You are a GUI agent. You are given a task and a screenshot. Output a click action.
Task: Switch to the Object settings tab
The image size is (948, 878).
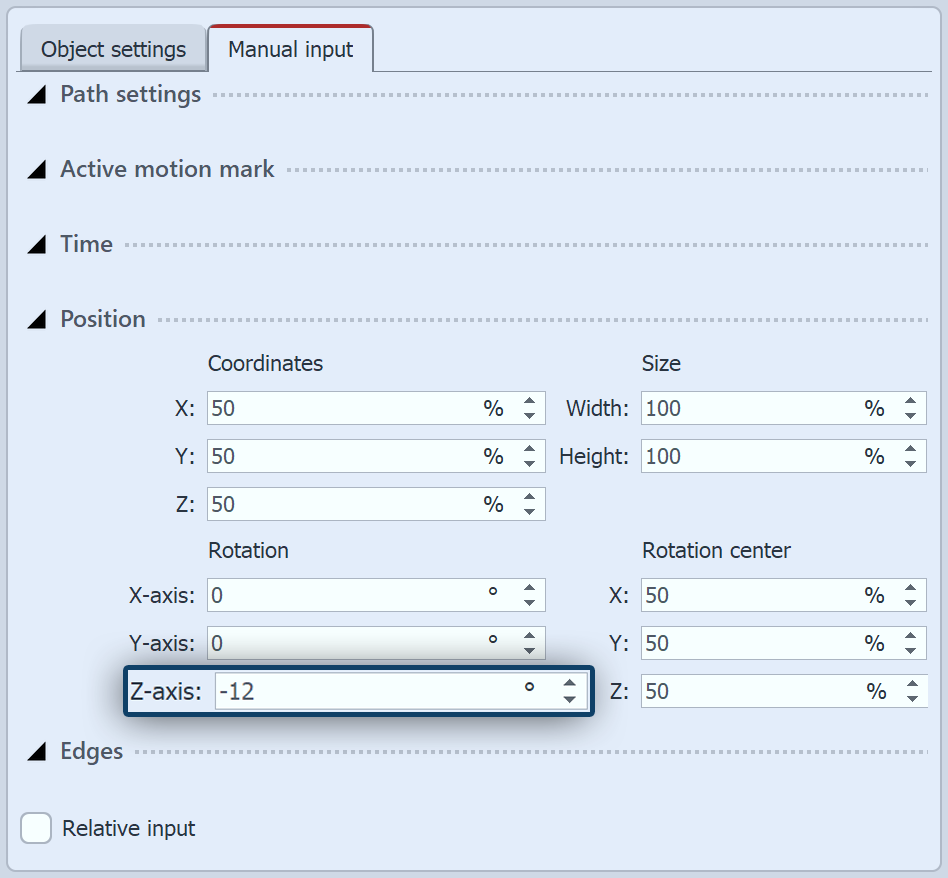pyautogui.click(x=113, y=49)
